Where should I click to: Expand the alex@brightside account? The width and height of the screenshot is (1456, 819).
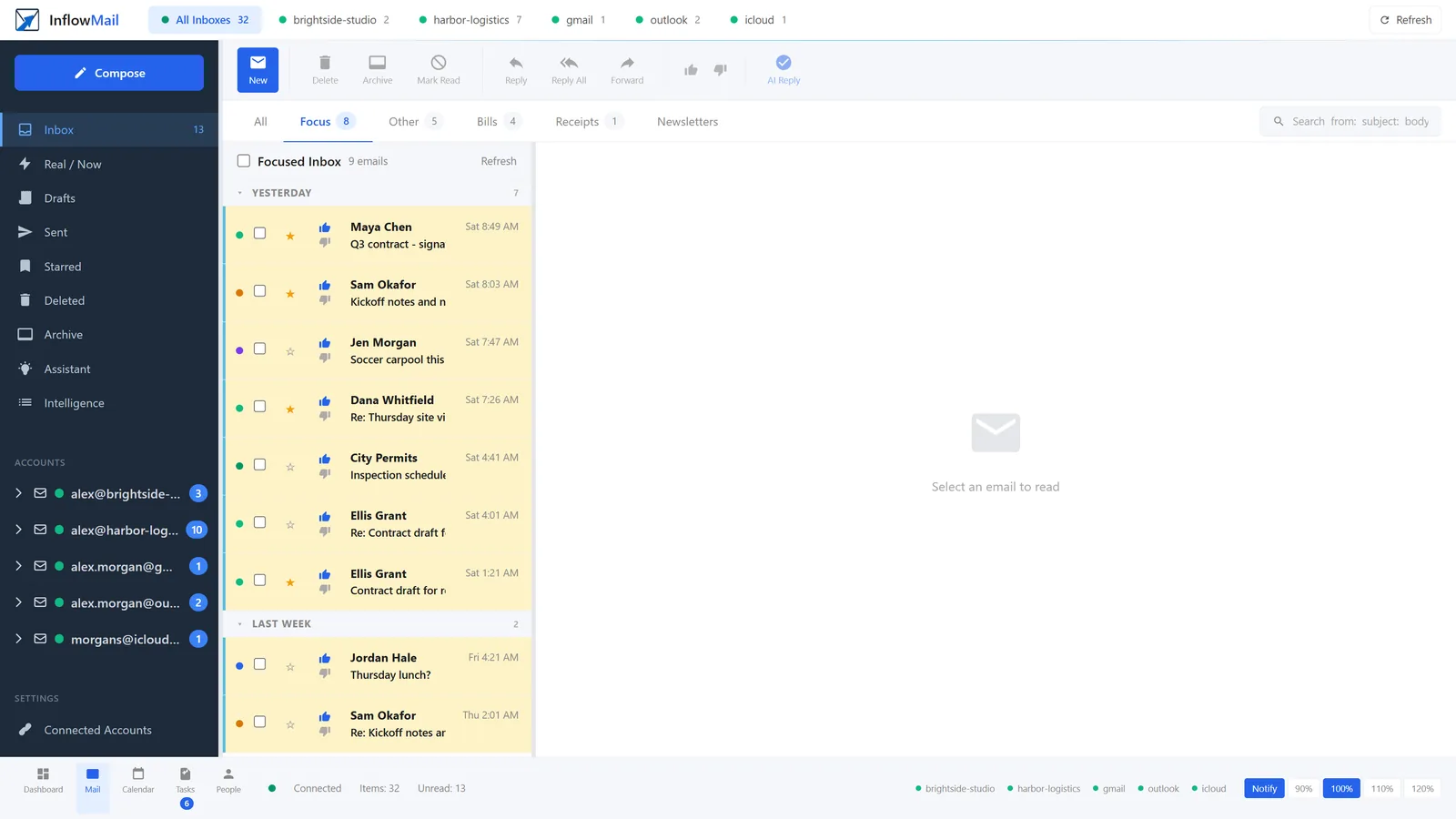(x=18, y=493)
